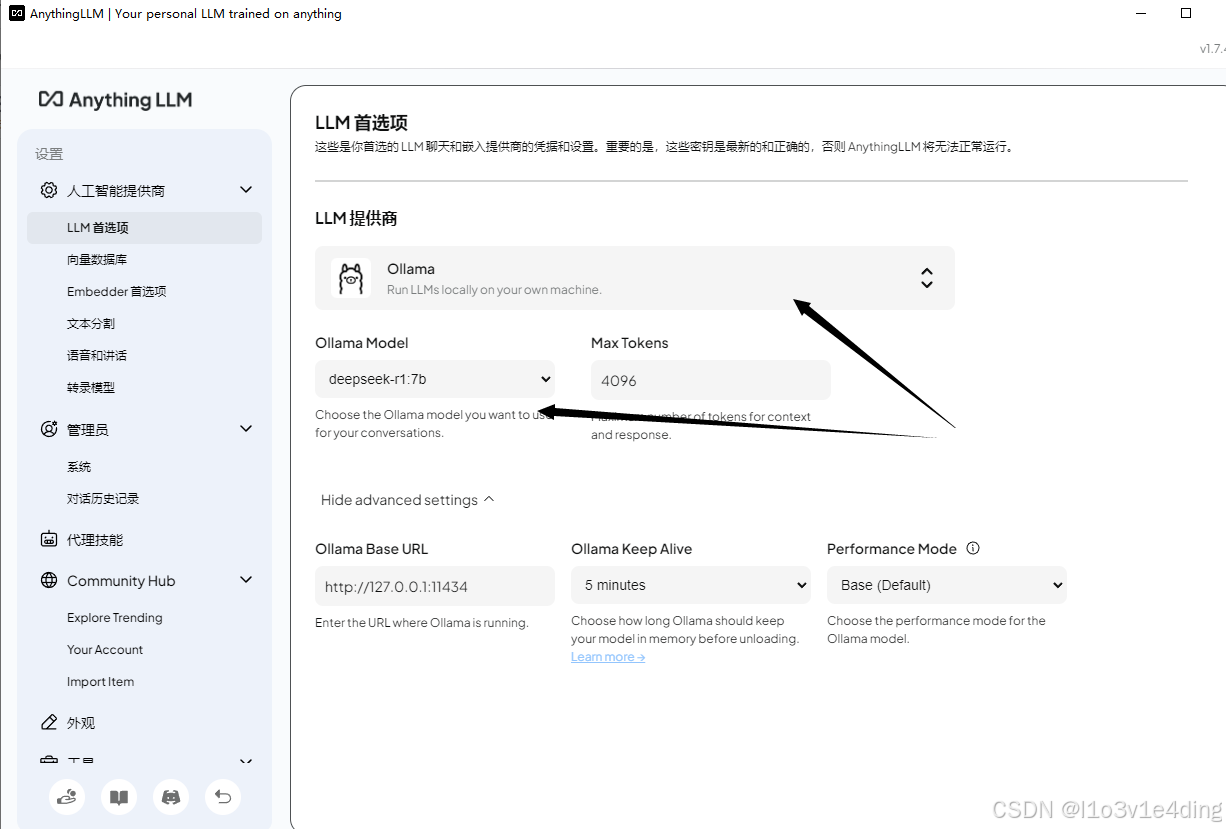The height and width of the screenshot is (829, 1226).
Task: Click the AnythingLLM title bar app icon
Action: [17, 13]
